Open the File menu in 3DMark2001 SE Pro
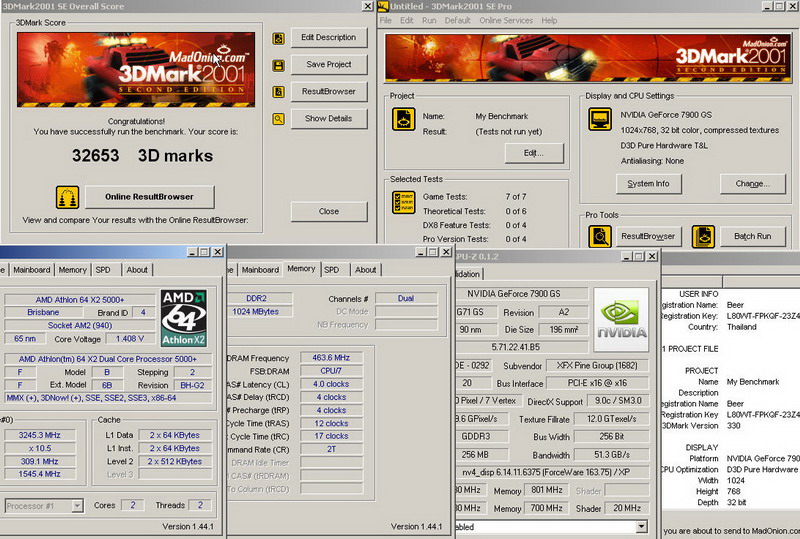Screen dimensions: 800x539 386,20
